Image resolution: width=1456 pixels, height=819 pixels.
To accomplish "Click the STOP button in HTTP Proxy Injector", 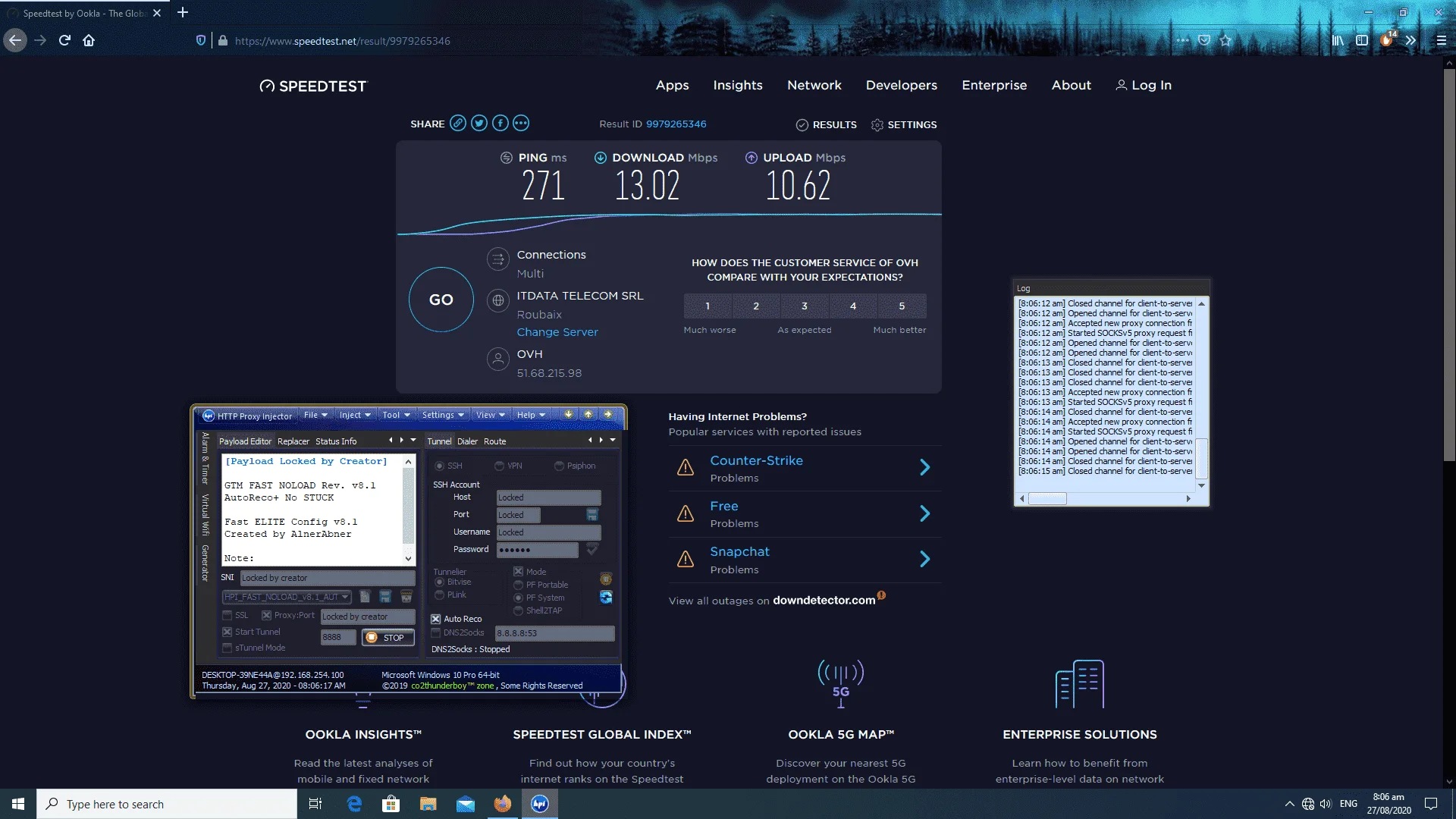I will [x=388, y=638].
